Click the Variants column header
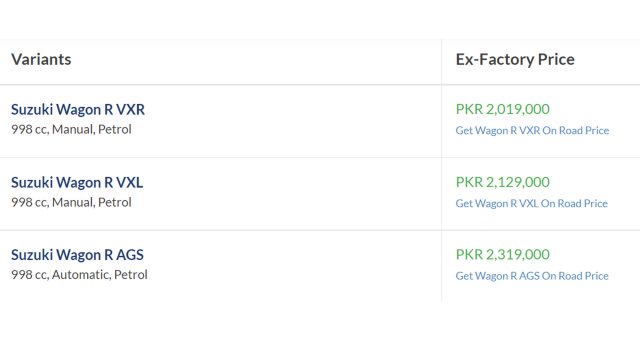Viewport: 640px width, 360px height. (41, 60)
